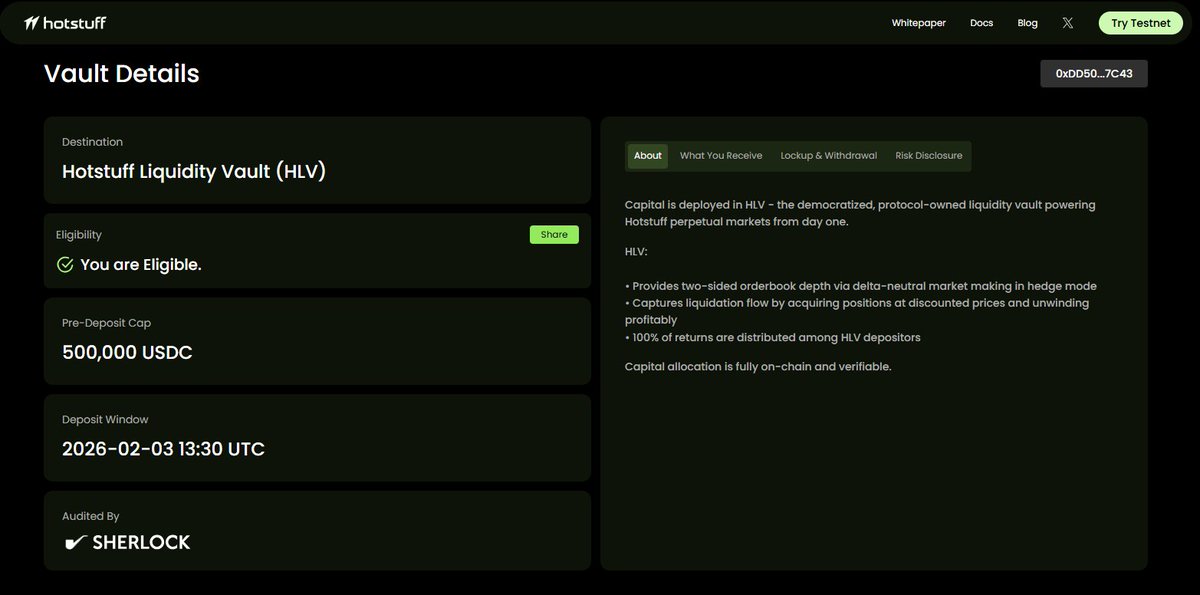Click the Vault Details heading
This screenshot has width=1200, height=595.
pos(122,74)
